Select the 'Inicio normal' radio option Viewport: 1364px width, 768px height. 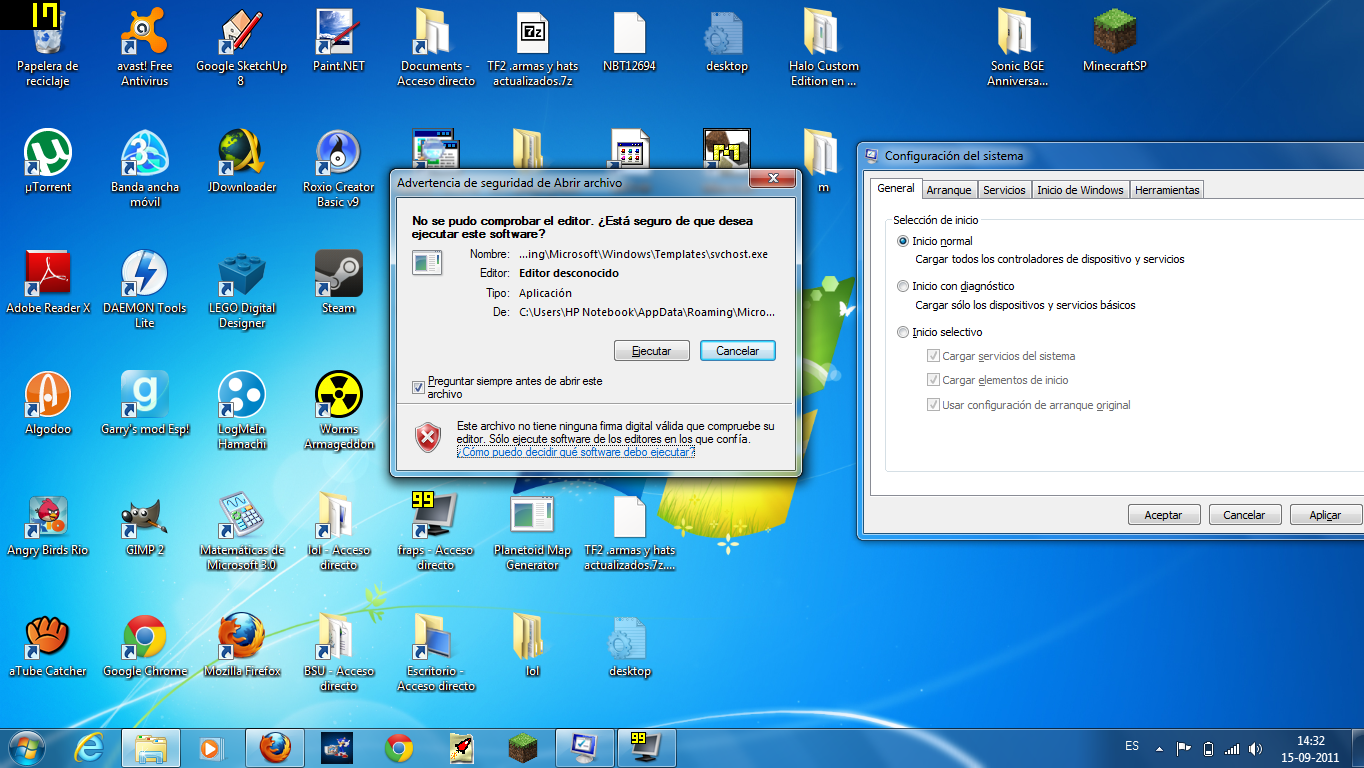tap(904, 241)
